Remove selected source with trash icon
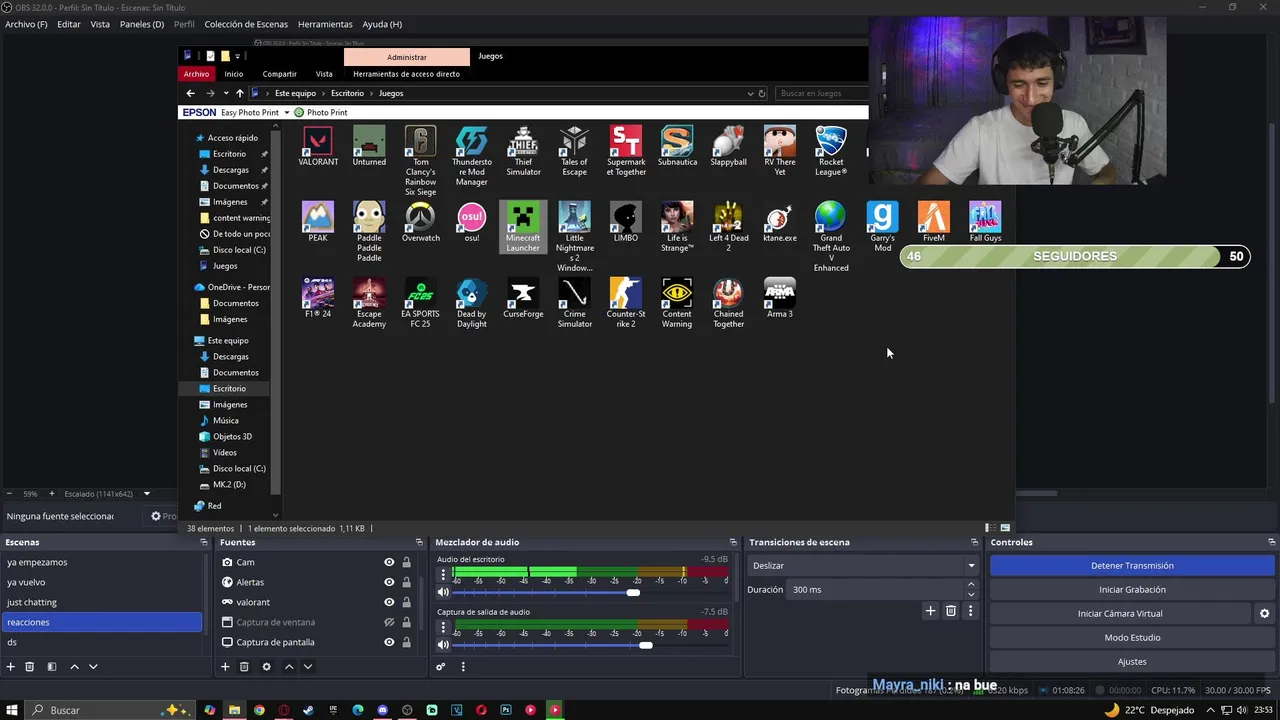 click(244, 667)
